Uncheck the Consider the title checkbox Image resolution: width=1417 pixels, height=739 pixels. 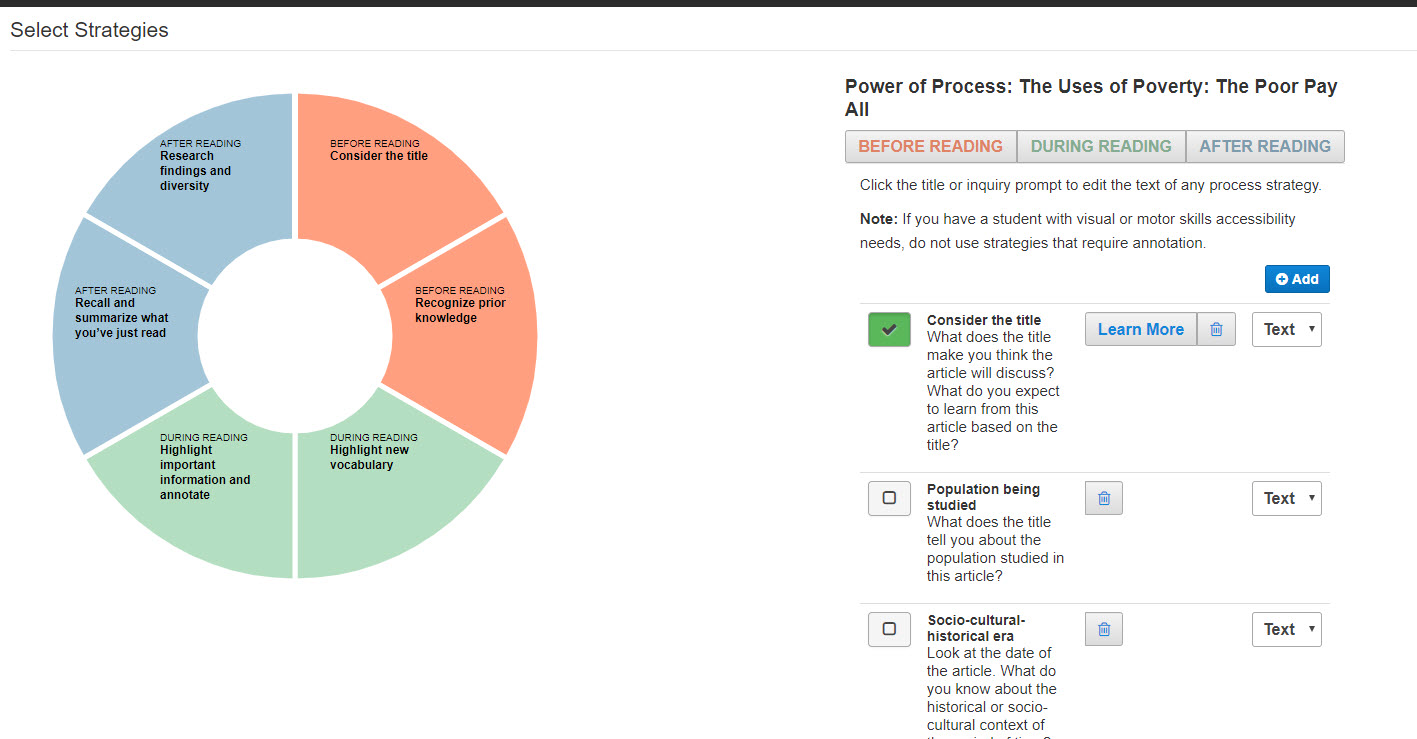(889, 329)
